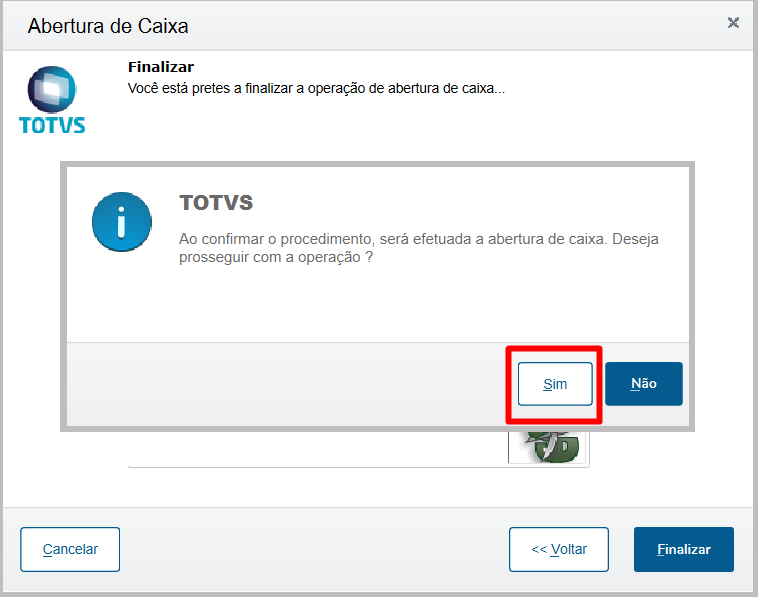Click the bold Finalizar step heading
The height and width of the screenshot is (601, 758).
(161, 67)
